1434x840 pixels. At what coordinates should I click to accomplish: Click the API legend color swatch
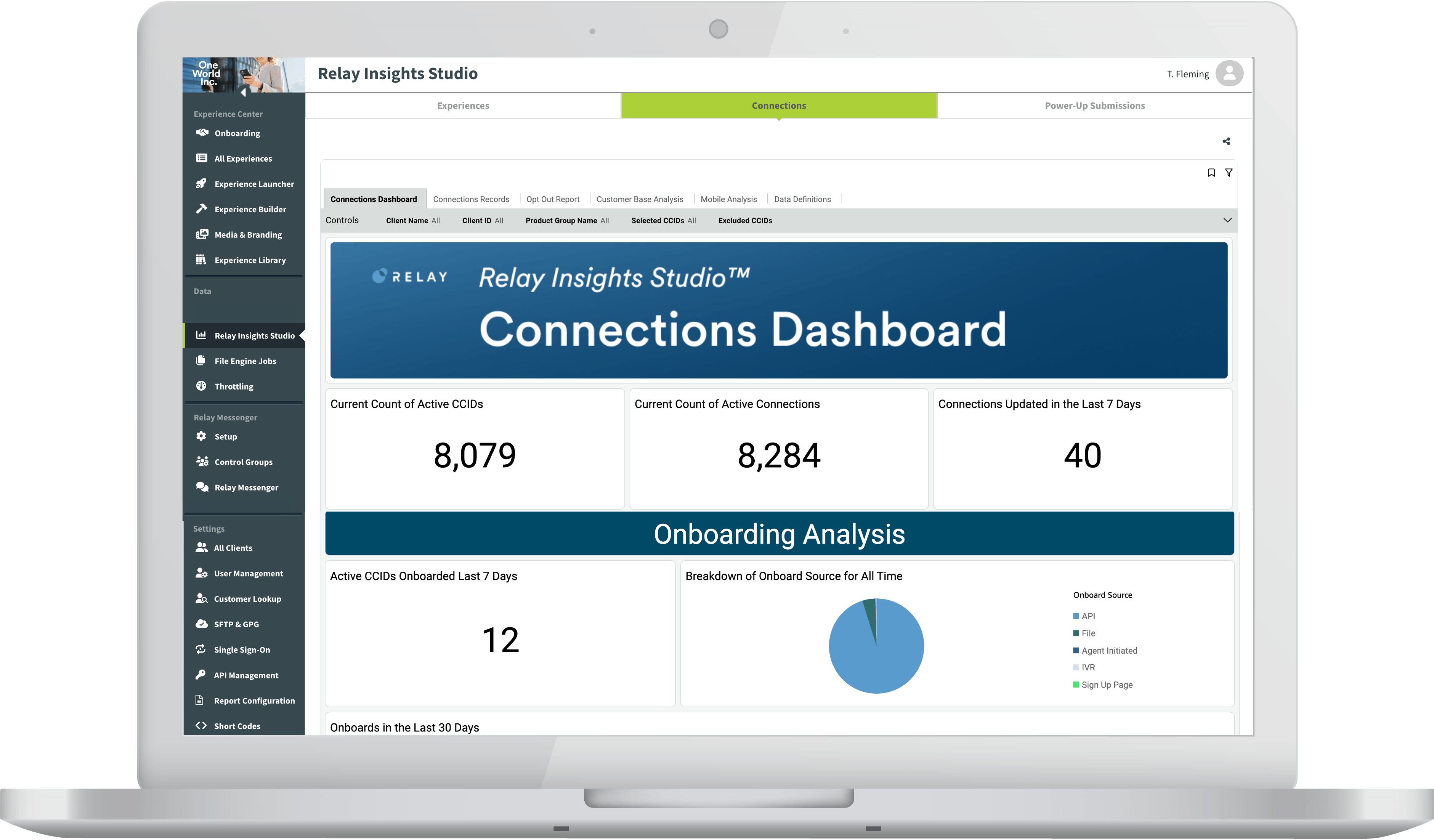click(1076, 616)
